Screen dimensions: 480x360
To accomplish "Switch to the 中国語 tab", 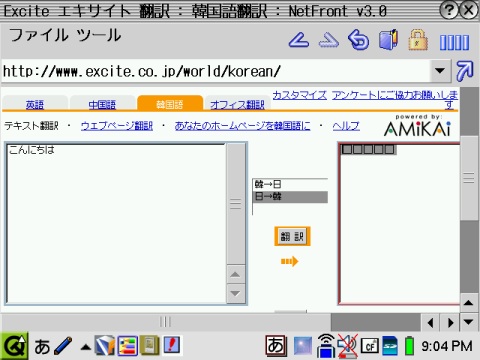I will point(102,105).
